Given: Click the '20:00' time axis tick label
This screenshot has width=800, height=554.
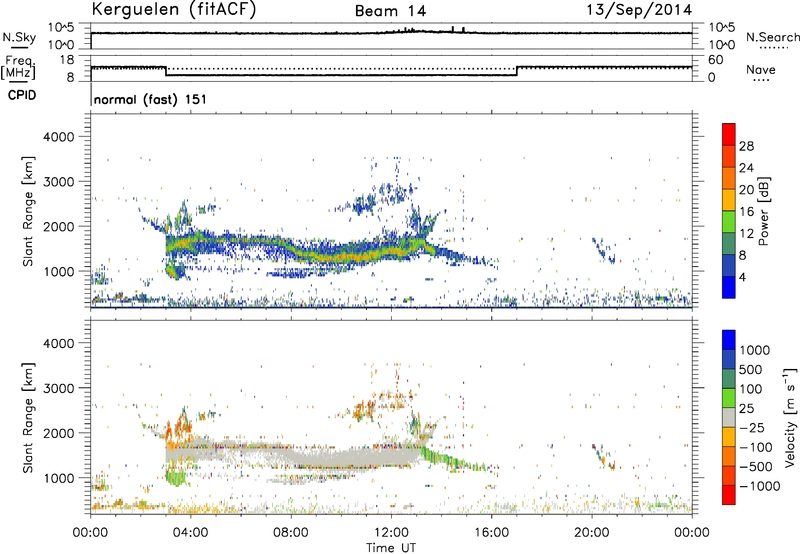Looking at the screenshot, I should point(592,533).
